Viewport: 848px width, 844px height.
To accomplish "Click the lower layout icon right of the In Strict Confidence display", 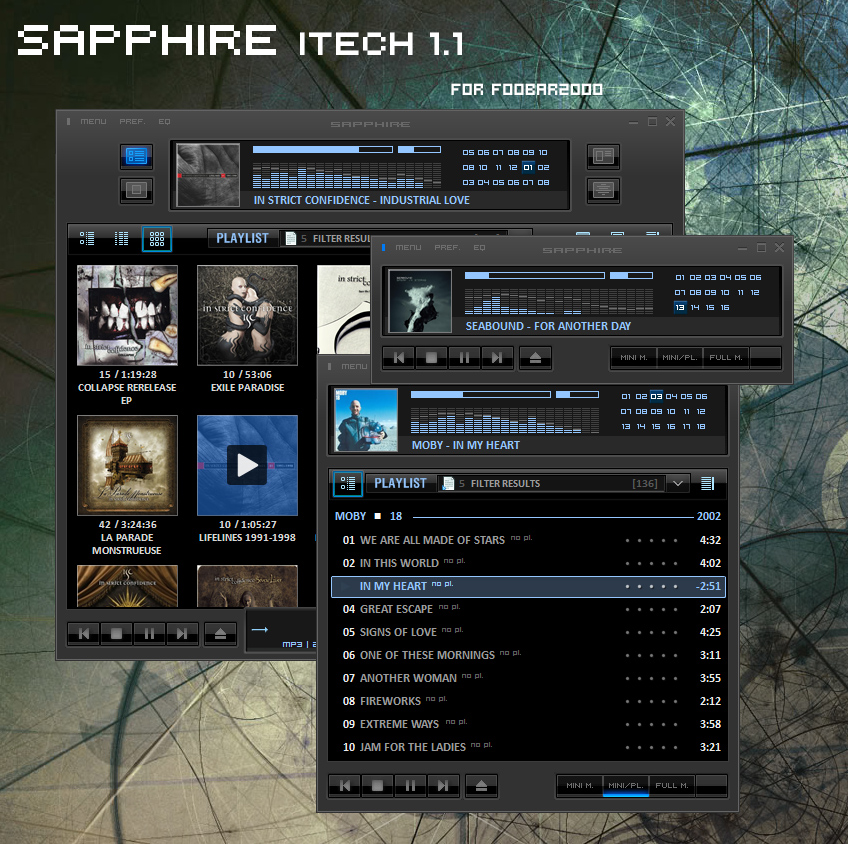I will 603,190.
